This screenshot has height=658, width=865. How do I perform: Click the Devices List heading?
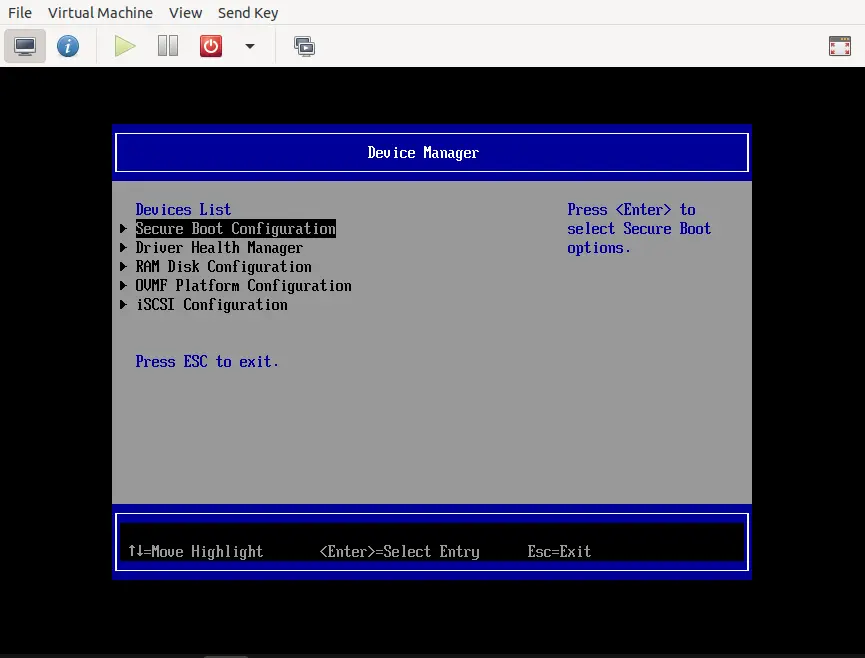pyautogui.click(x=183, y=210)
